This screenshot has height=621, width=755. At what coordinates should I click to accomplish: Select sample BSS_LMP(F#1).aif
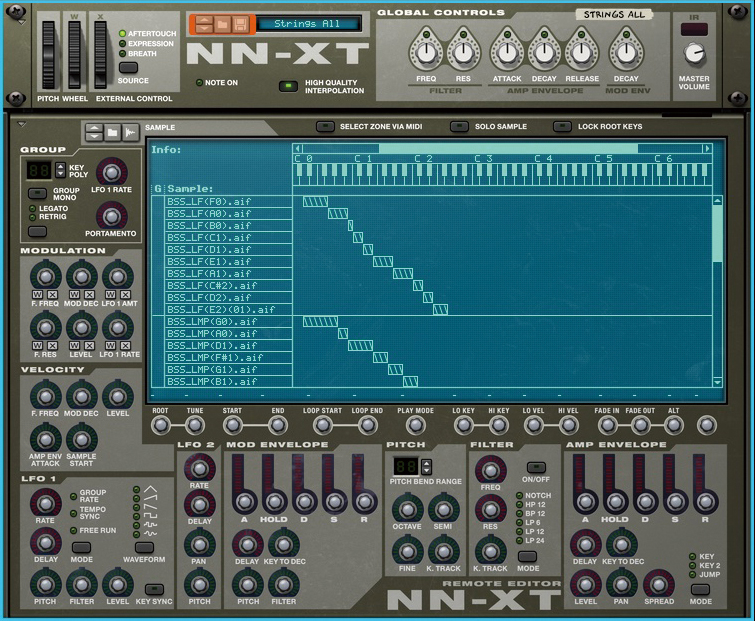pyautogui.click(x=229, y=358)
